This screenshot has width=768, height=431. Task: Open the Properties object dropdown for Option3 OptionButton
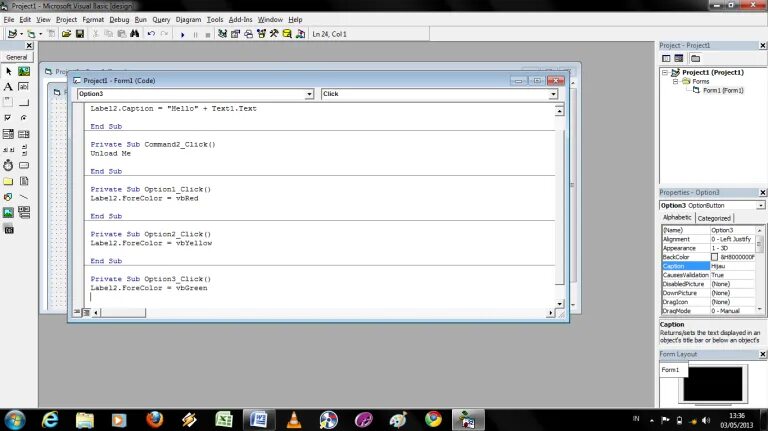point(760,206)
